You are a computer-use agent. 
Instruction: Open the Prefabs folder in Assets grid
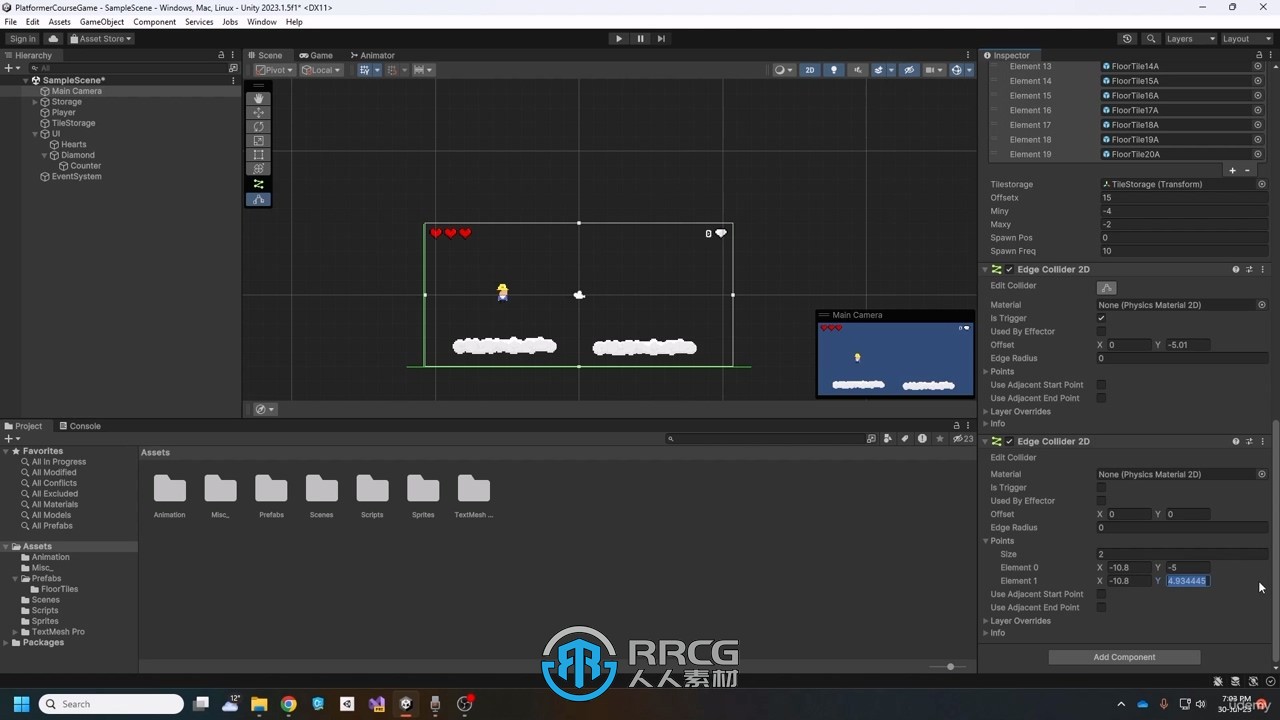pos(271,496)
